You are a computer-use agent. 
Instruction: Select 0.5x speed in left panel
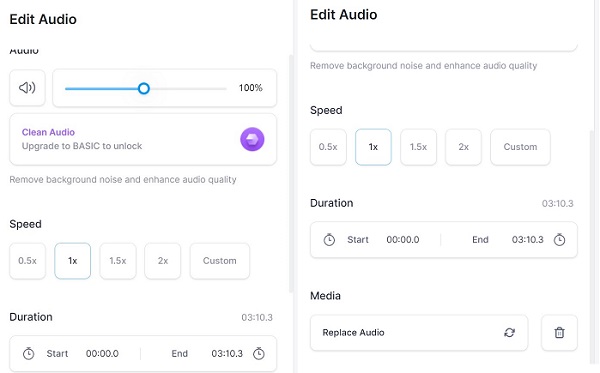point(28,261)
